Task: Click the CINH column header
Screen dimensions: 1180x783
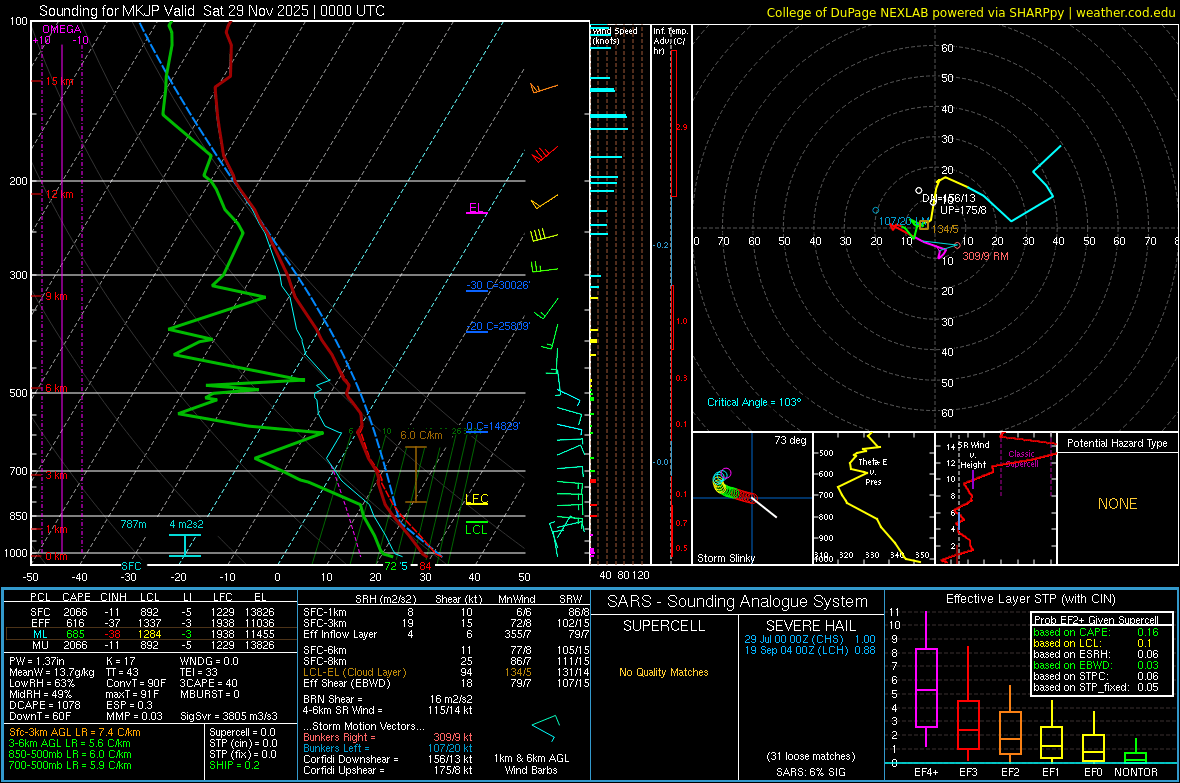Action: (114, 597)
